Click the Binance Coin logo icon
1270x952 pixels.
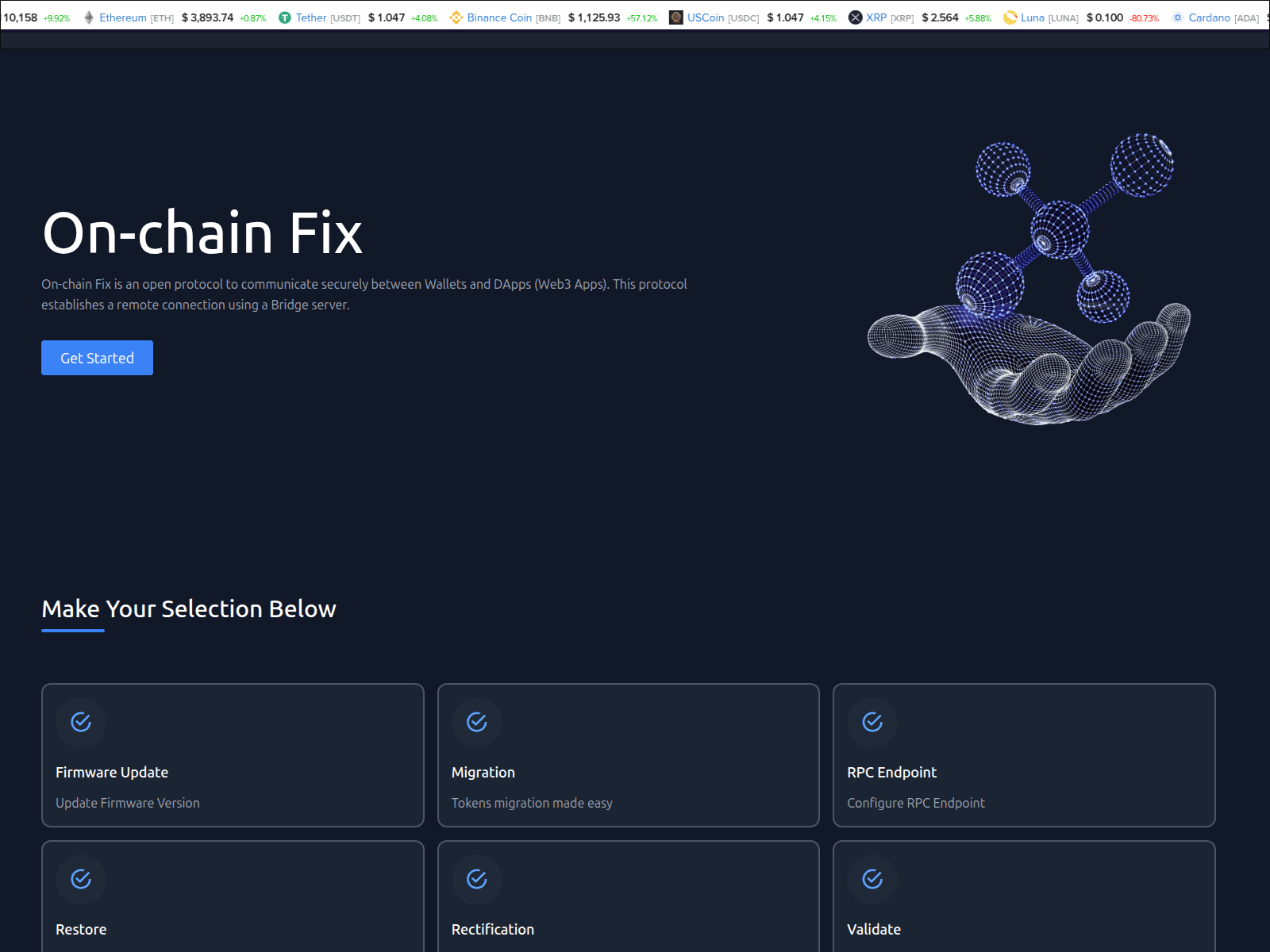tap(456, 17)
